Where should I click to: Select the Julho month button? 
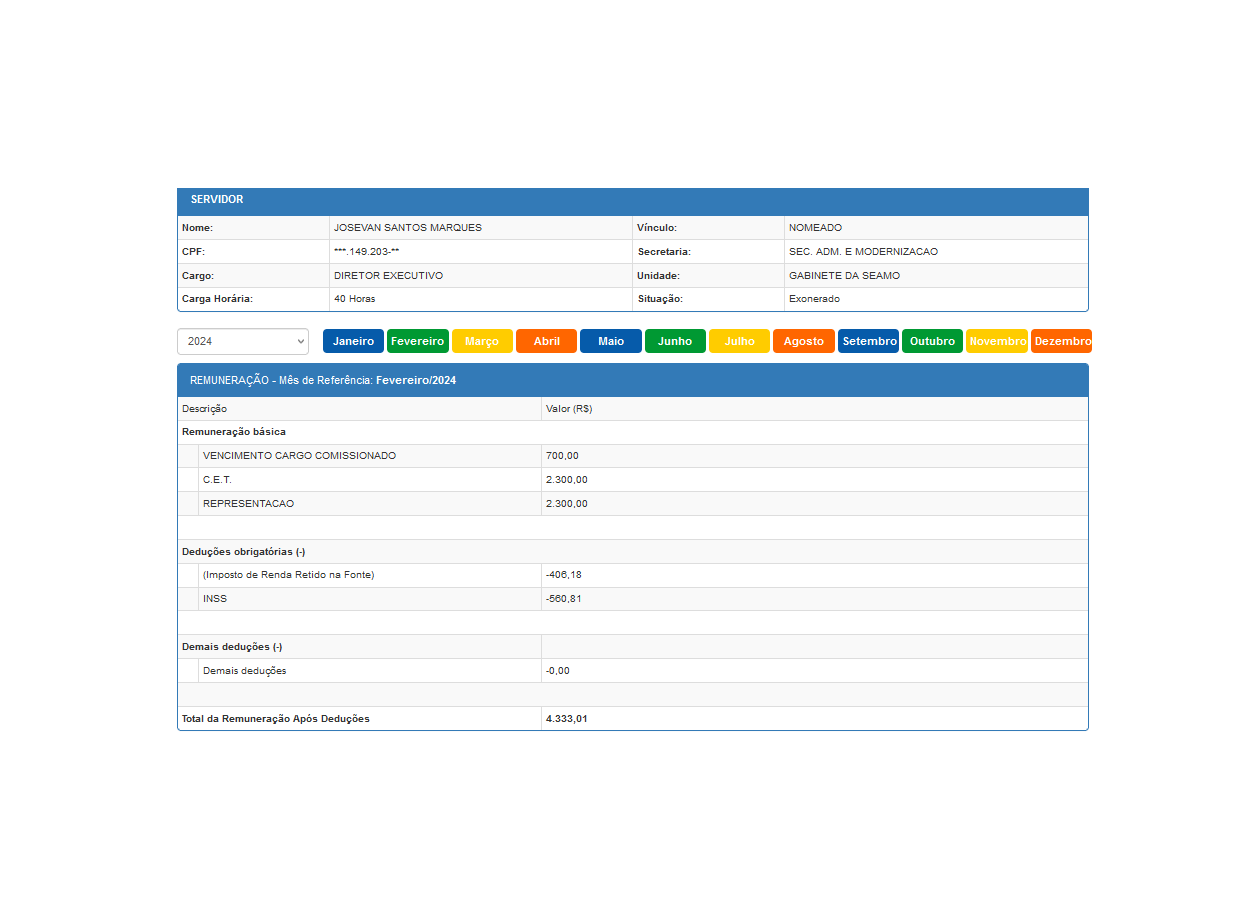point(739,341)
